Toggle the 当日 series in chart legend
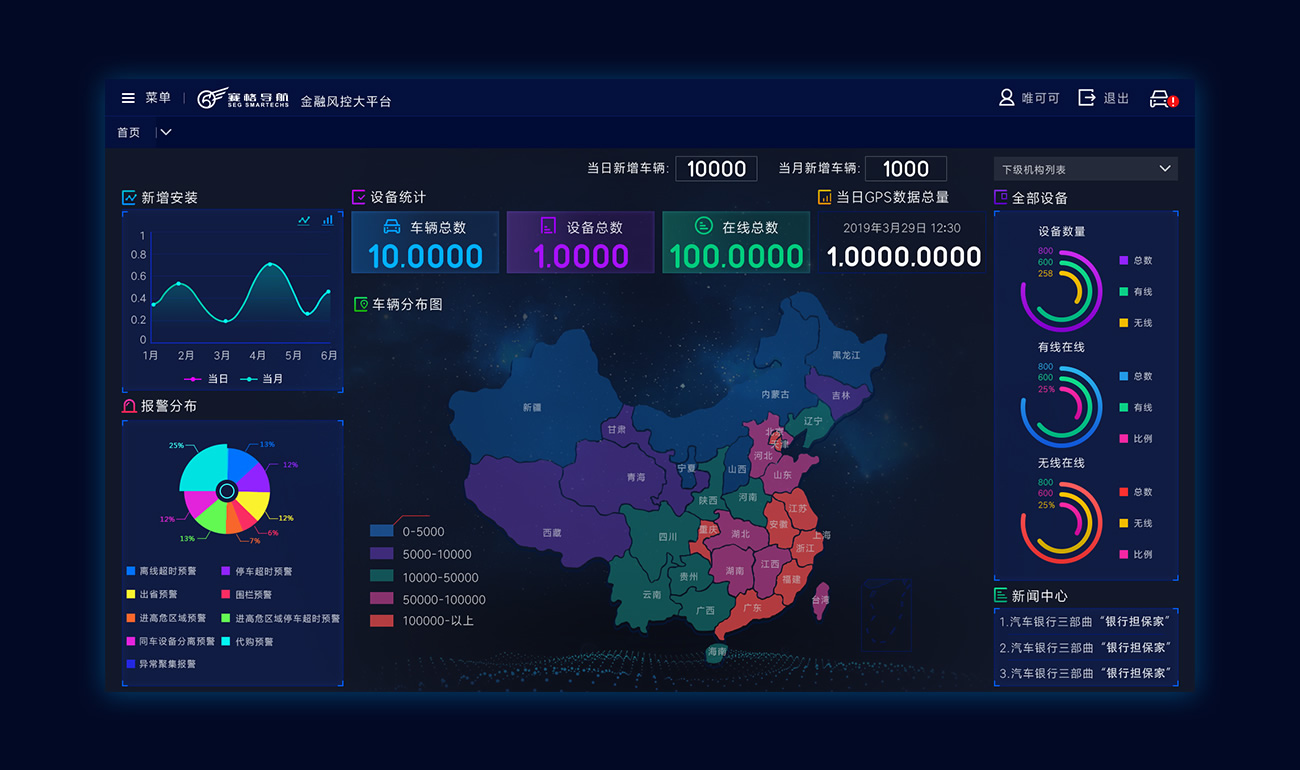Screen dimensions: 1300x770 [x=208, y=379]
